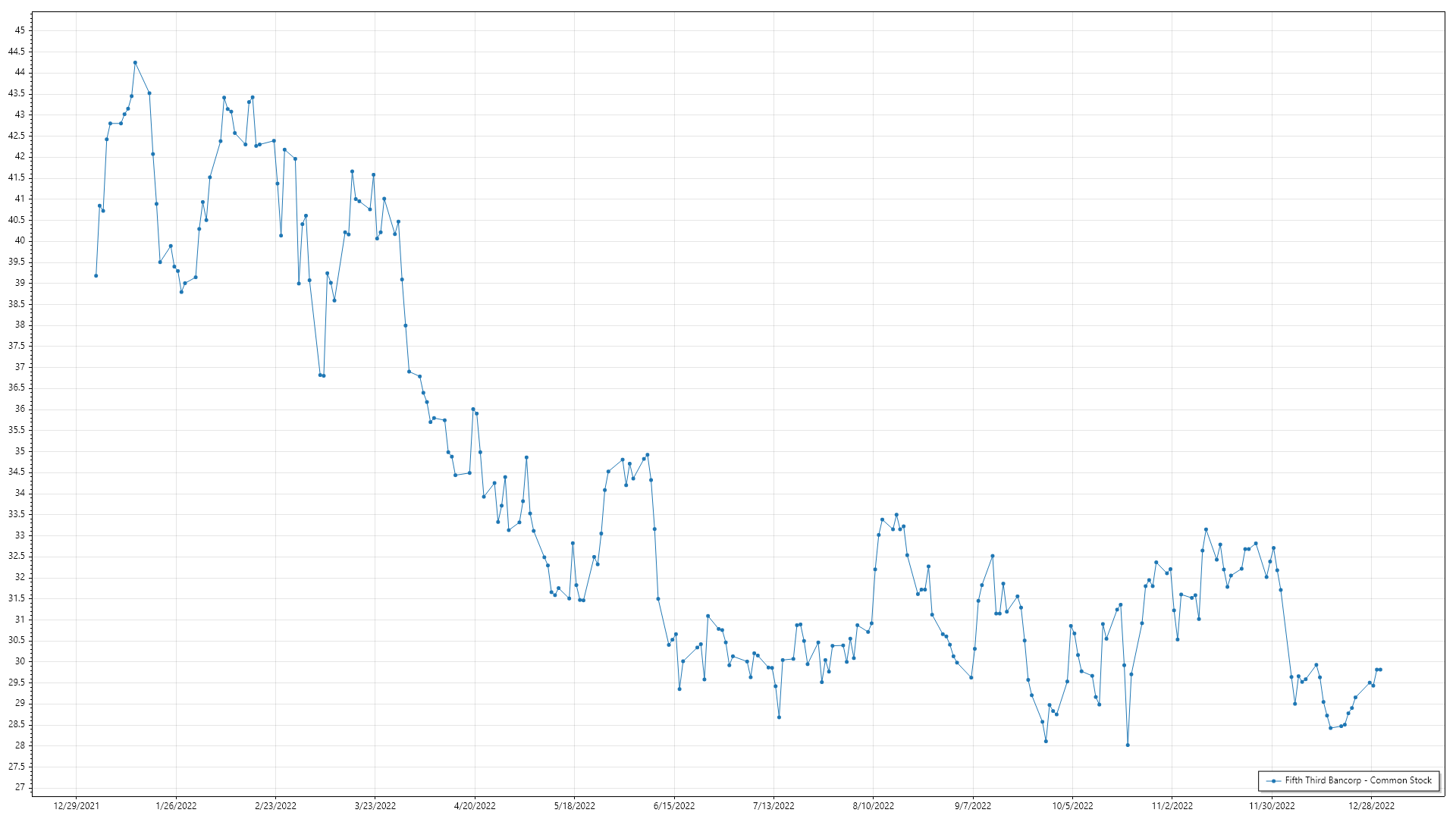This screenshot has height=819, width=1456.
Task: Click the Fifth Third Bancorp legend label
Action: click(1357, 780)
